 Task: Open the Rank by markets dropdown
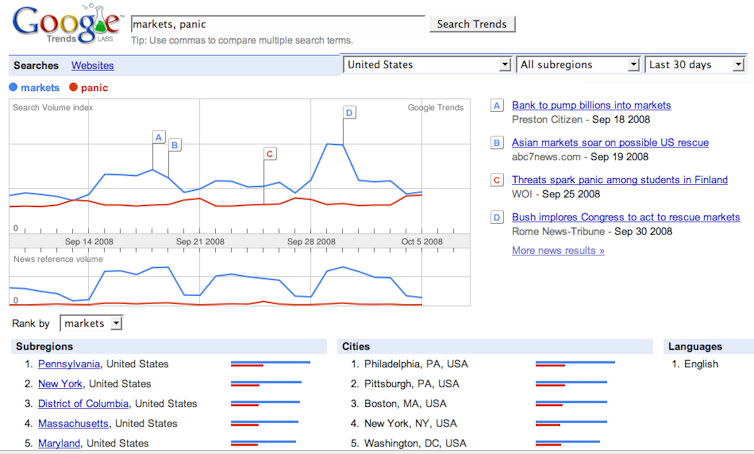click(91, 323)
